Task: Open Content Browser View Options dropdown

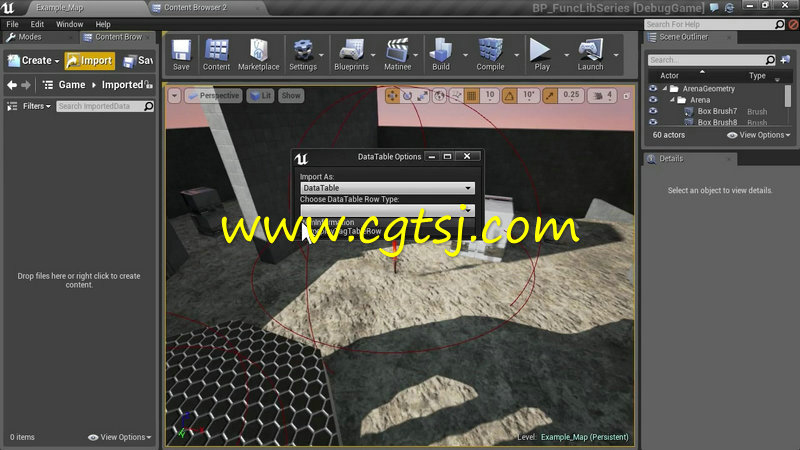Action: (x=119, y=437)
